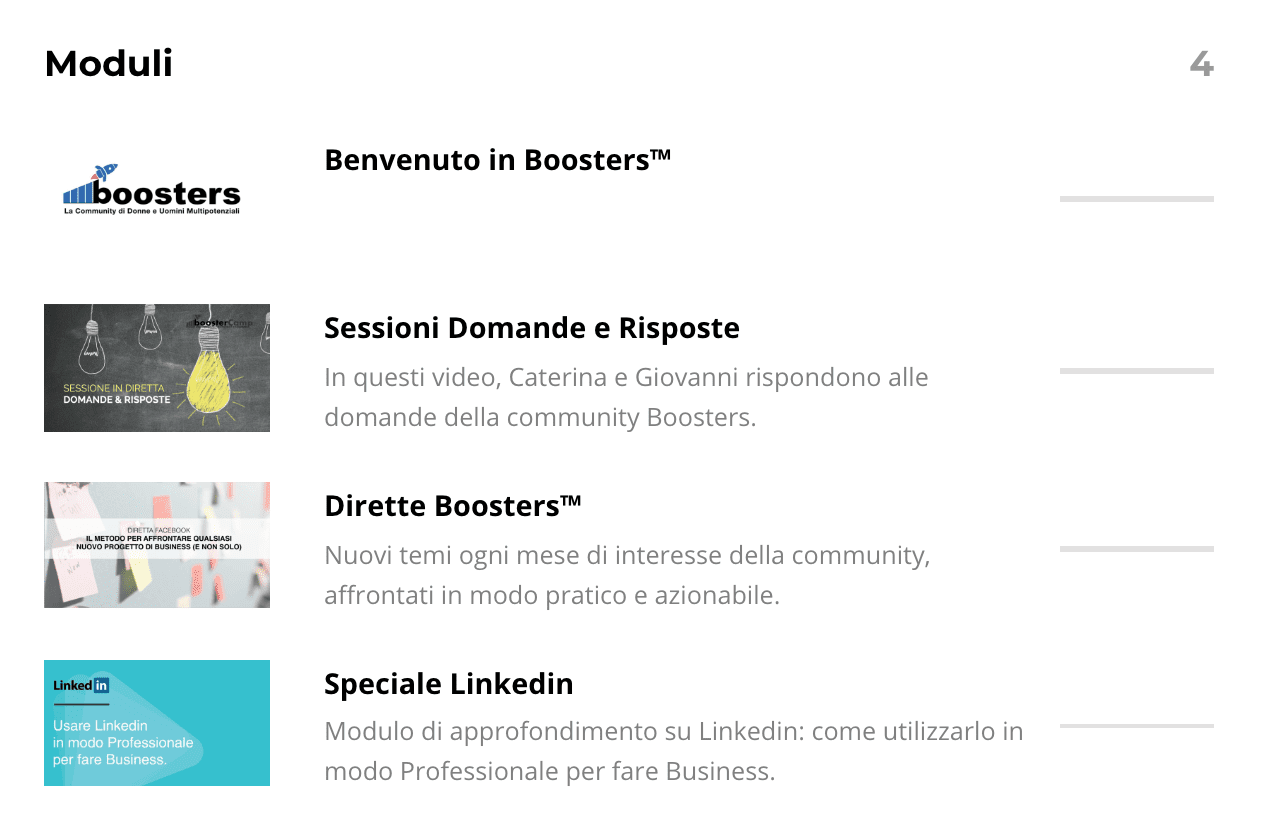Viewport: 1262px width, 822px height.
Task: Click the Sessioni Domande e Risposte progress bar
Action: point(1136,371)
